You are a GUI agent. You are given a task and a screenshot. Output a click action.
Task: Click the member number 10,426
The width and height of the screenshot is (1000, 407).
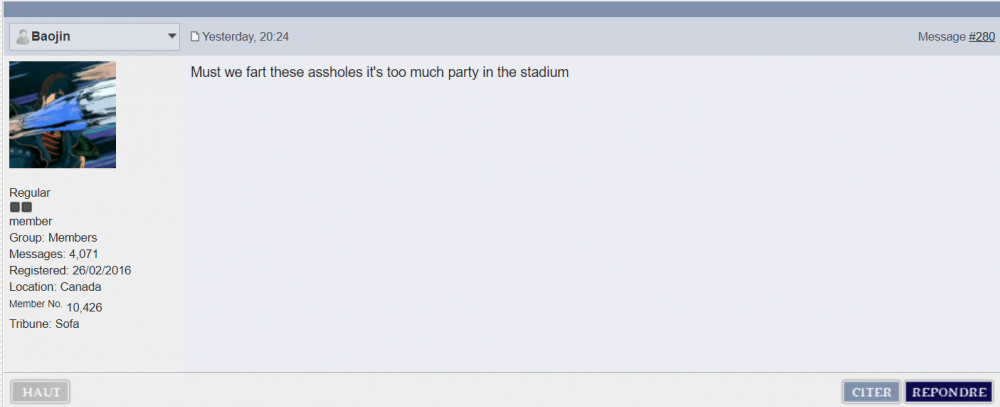(x=84, y=306)
